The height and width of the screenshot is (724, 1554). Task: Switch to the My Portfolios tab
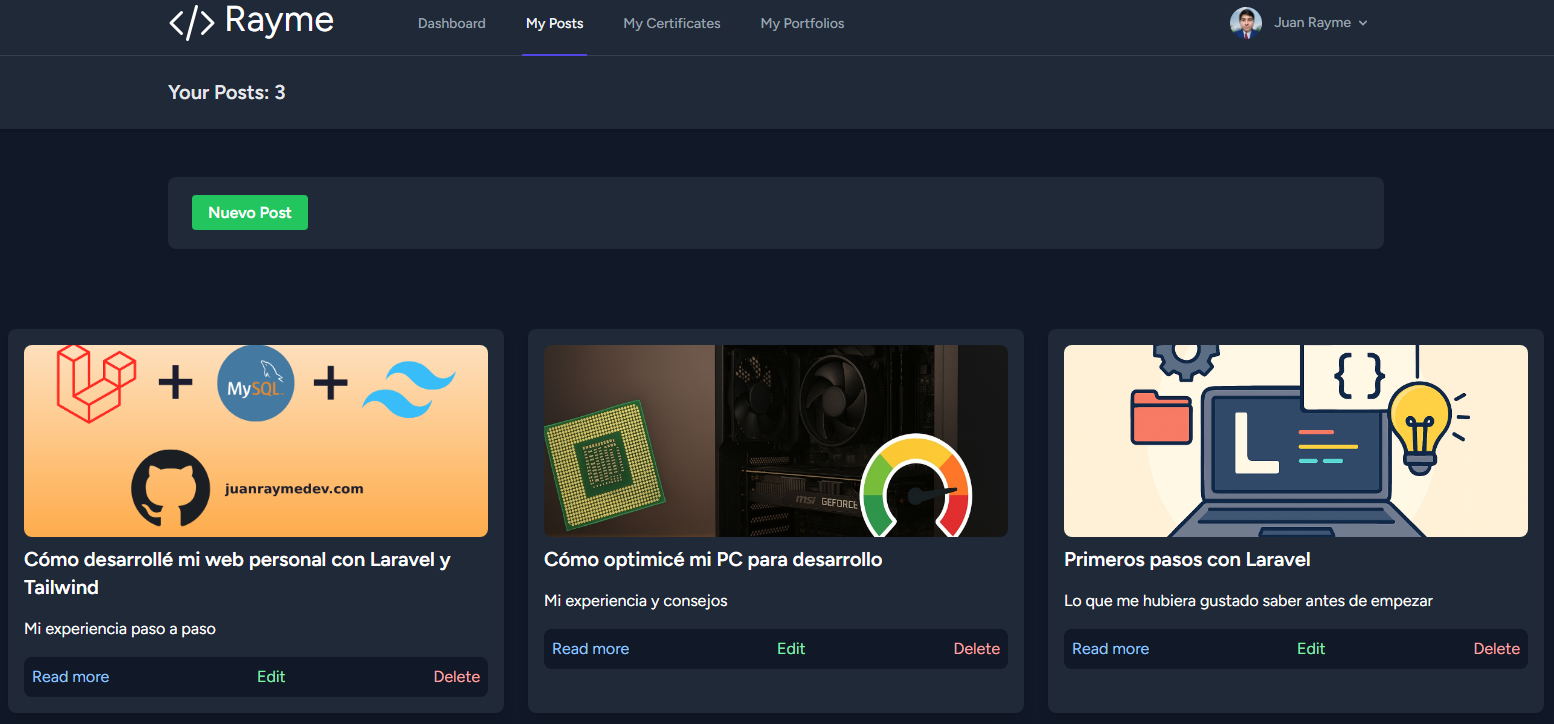point(802,23)
